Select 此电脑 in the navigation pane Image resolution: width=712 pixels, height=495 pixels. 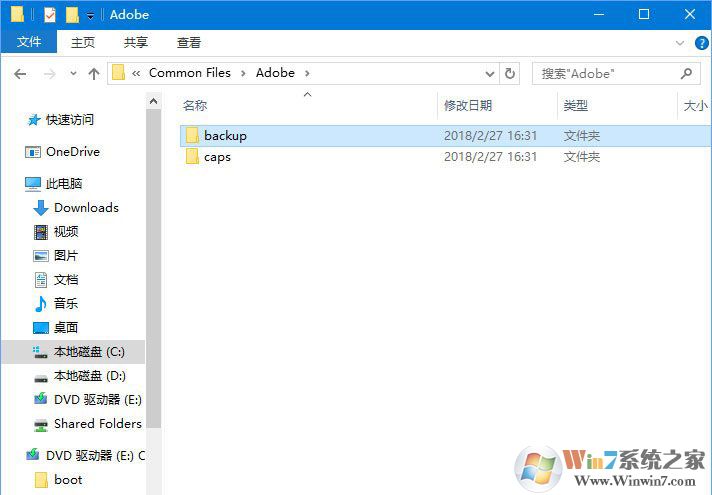64,183
